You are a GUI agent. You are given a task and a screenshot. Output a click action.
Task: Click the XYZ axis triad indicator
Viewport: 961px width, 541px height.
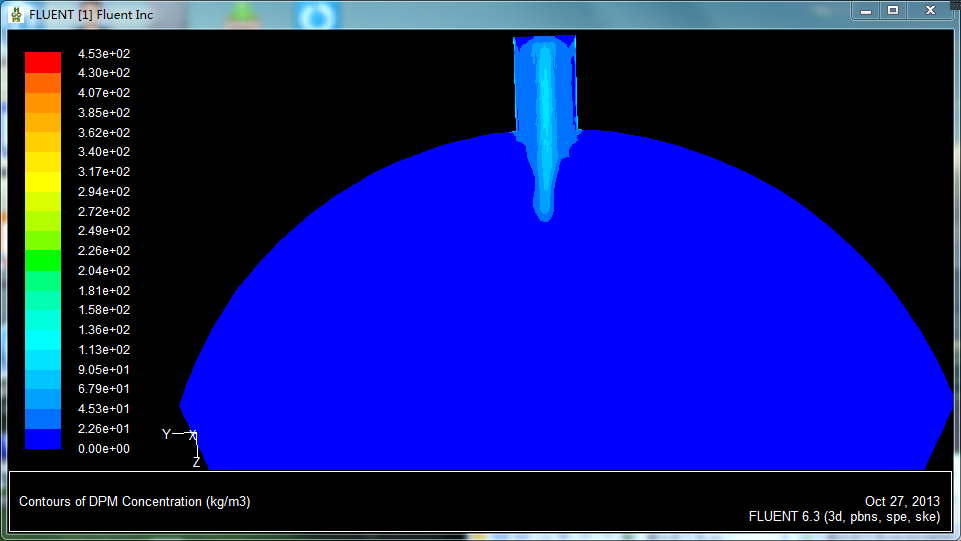[x=181, y=447]
